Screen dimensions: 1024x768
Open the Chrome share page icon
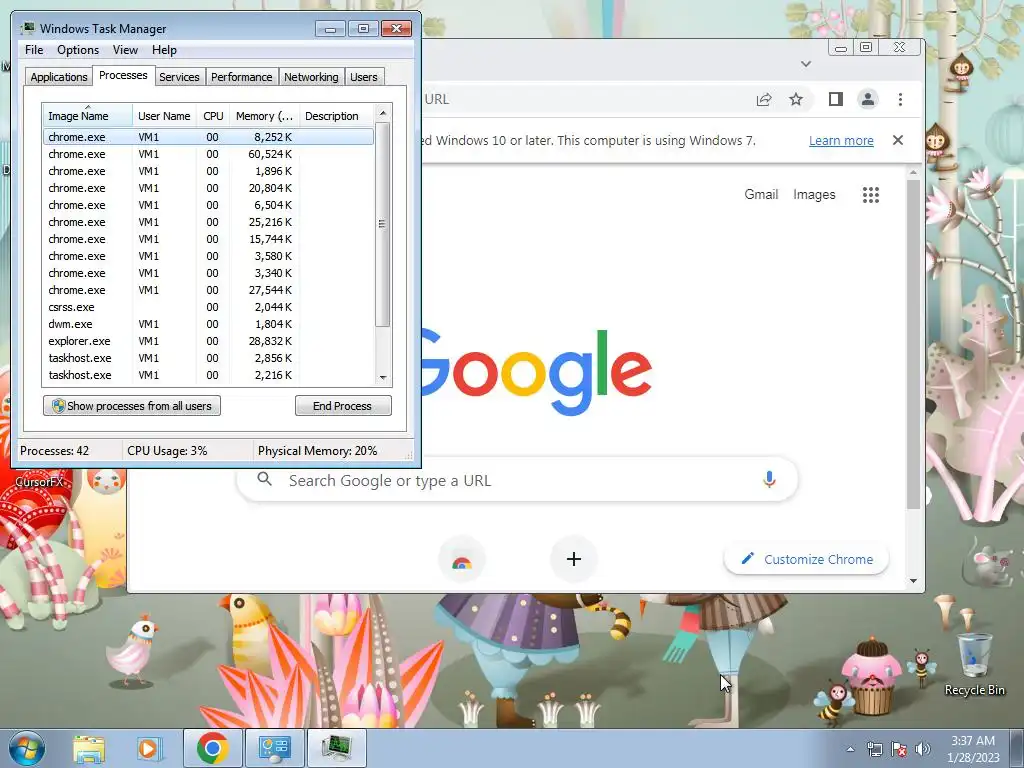pyautogui.click(x=763, y=99)
